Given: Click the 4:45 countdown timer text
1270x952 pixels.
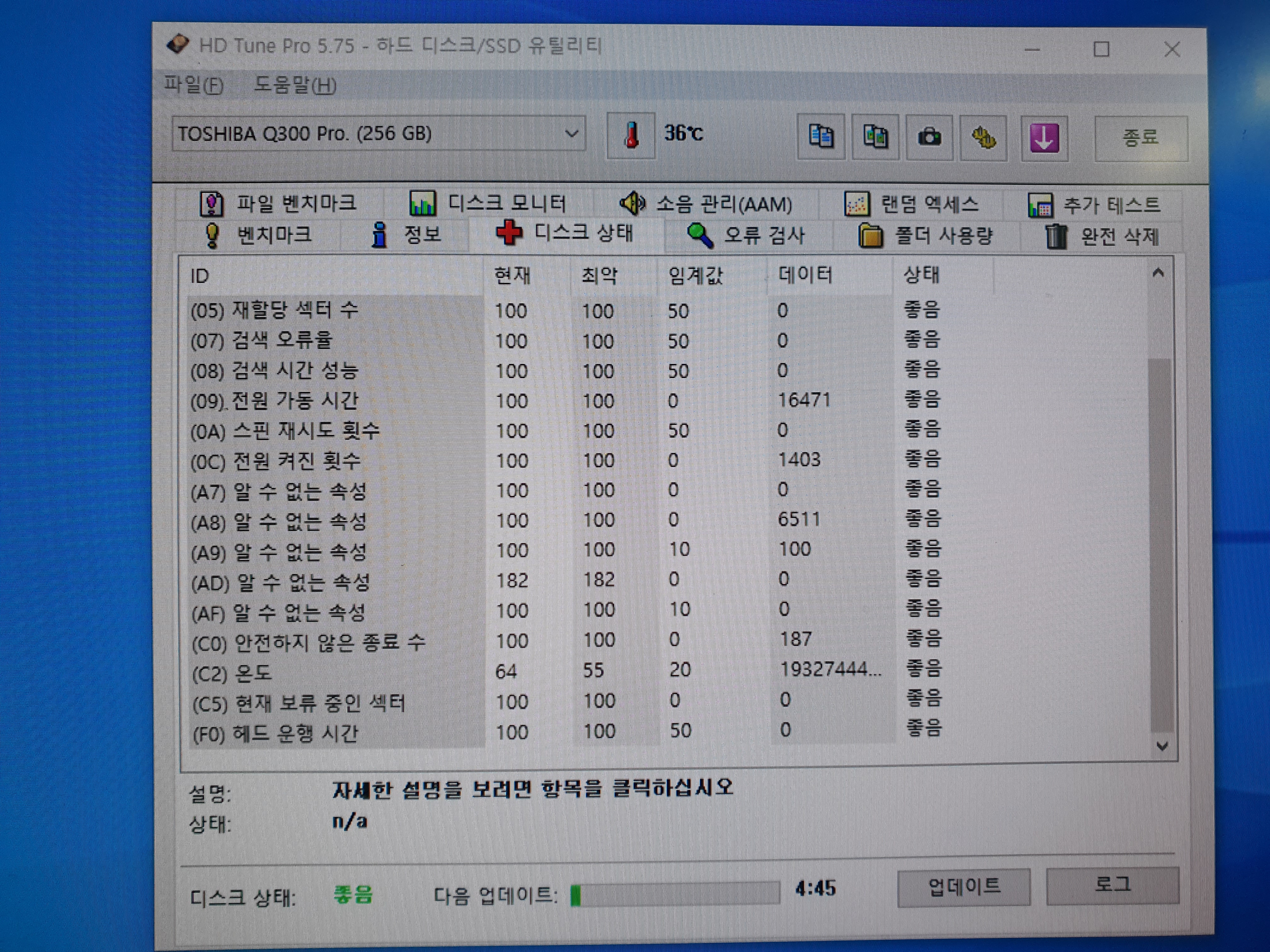Looking at the screenshot, I should coord(815,889).
